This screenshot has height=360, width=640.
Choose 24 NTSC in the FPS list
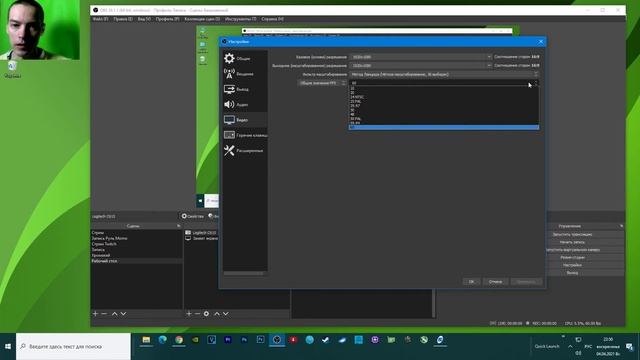(444, 97)
